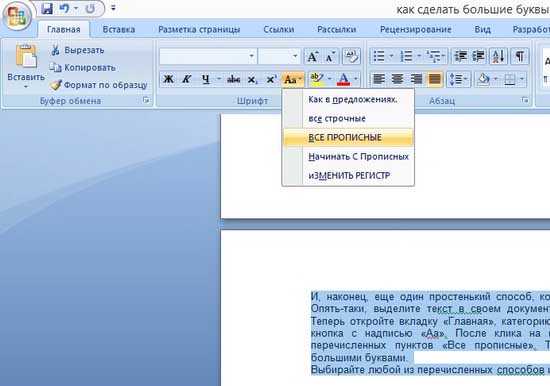550x386 pixels.
Task: Open the font name dropdown
Action: pyautogui.click(x=251, y=56)
